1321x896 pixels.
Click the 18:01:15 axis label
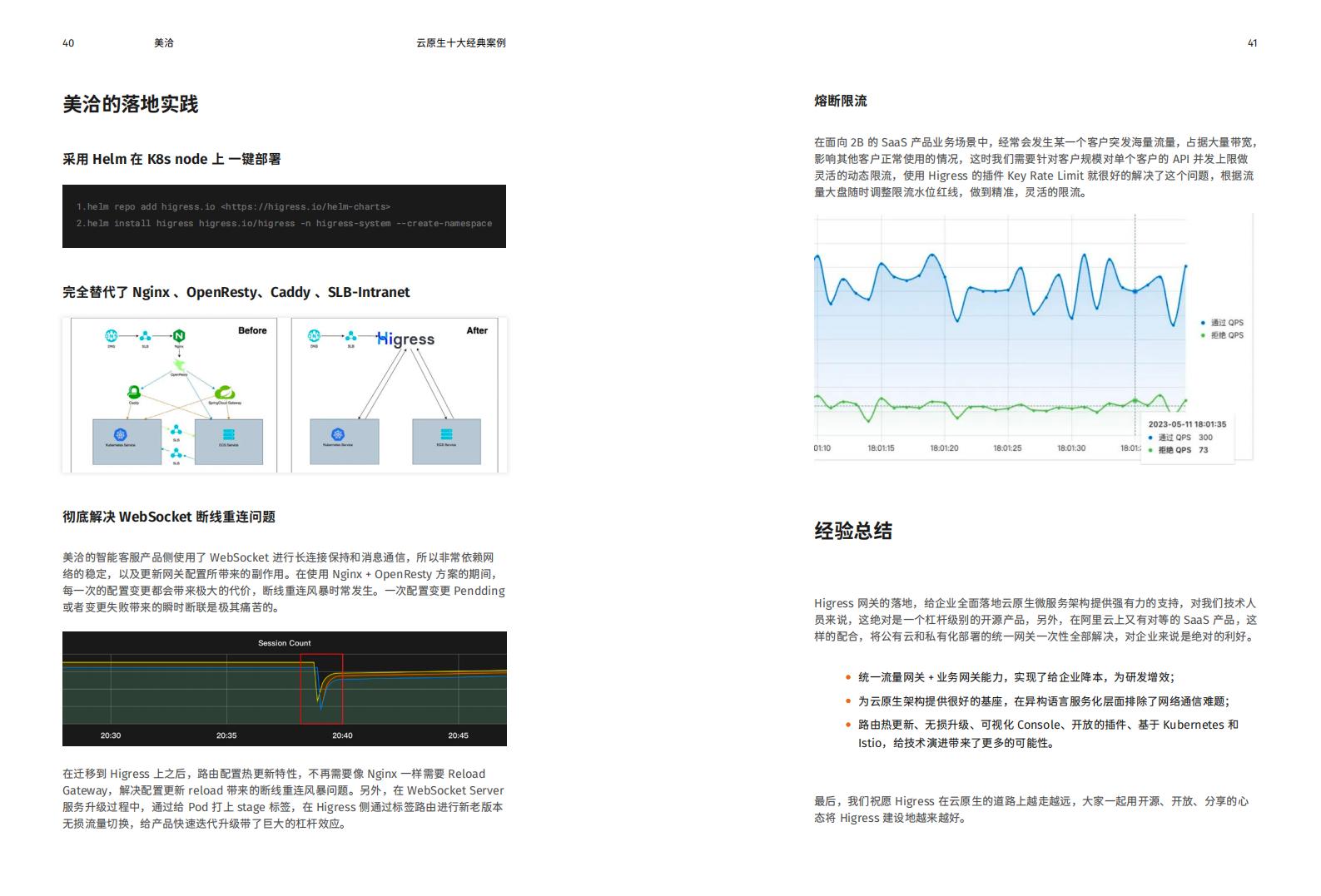click(x=881, y=448)
